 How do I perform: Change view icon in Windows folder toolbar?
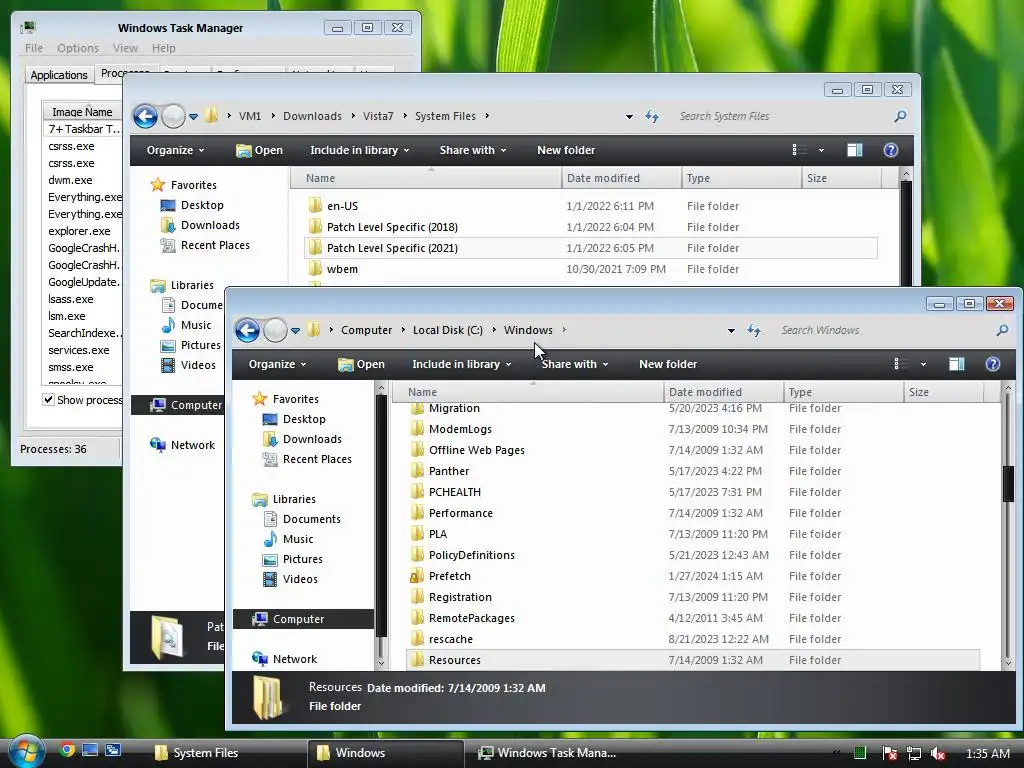(x=901, y=364)
